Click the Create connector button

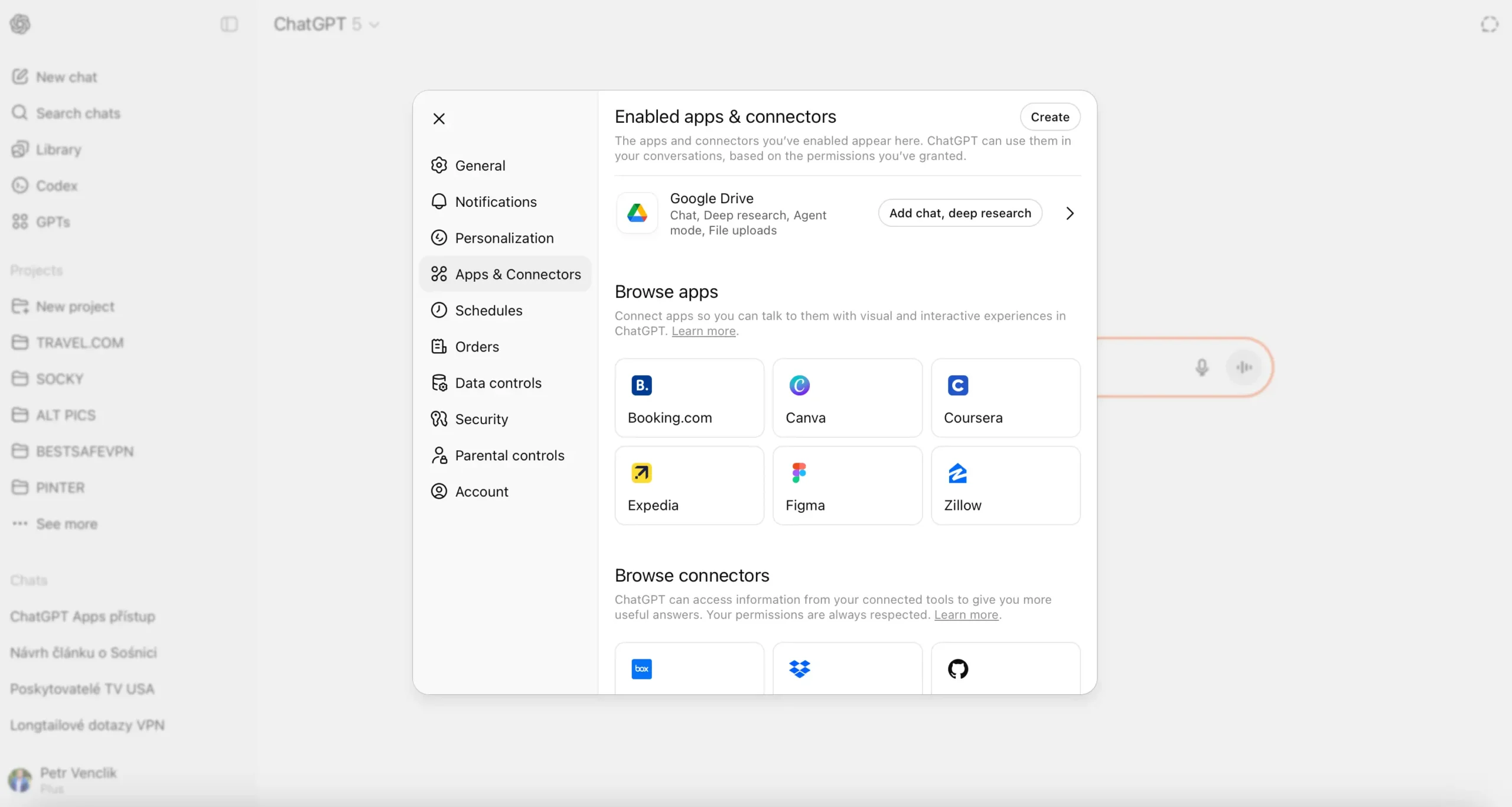coord(1050,116)
